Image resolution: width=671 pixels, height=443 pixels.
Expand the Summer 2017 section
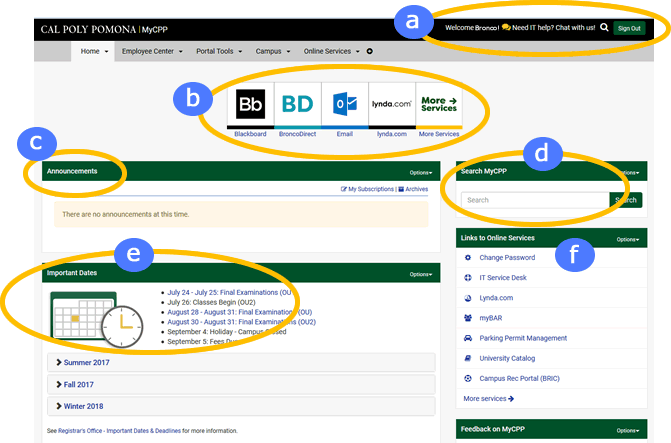coord(241,363)
